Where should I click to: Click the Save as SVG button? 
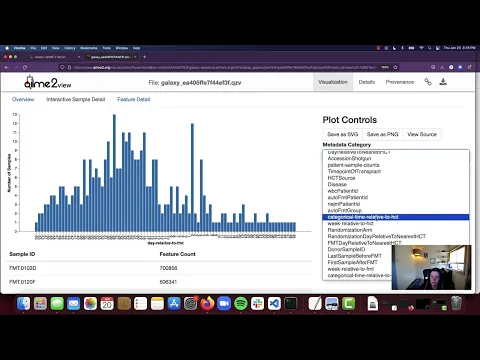(x=343, y=134)
